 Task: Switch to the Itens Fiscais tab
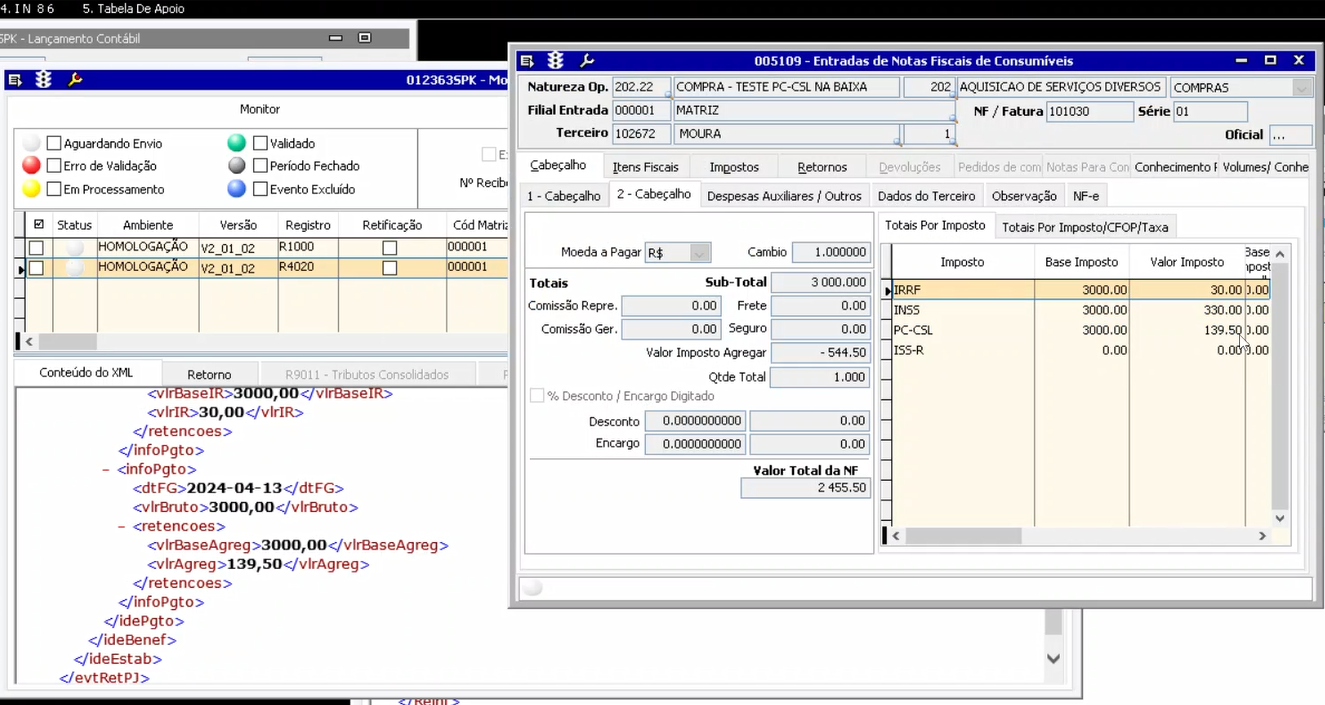(645, 167)
